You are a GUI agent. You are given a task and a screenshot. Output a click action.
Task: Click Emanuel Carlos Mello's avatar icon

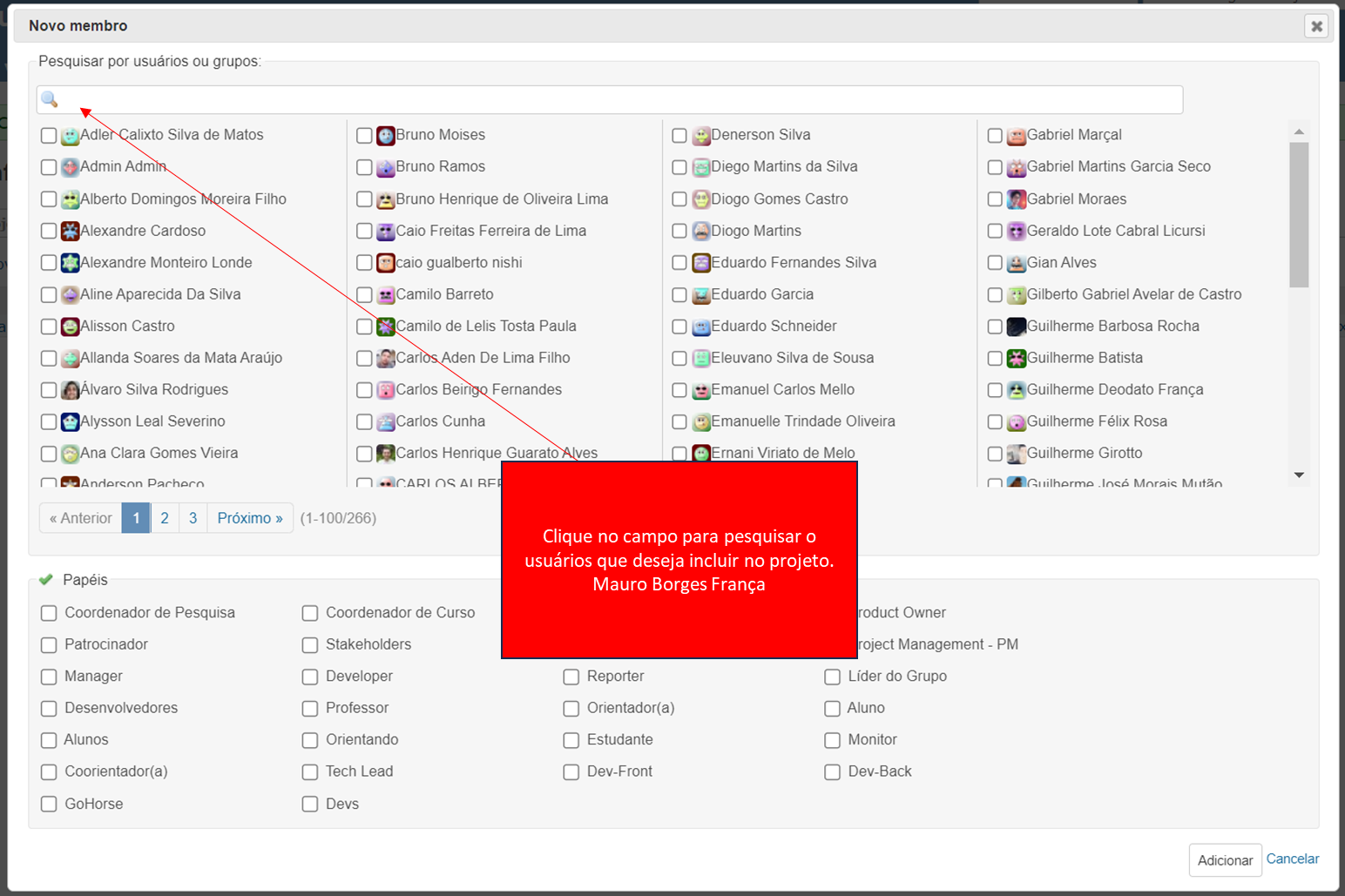pos(701,390)
